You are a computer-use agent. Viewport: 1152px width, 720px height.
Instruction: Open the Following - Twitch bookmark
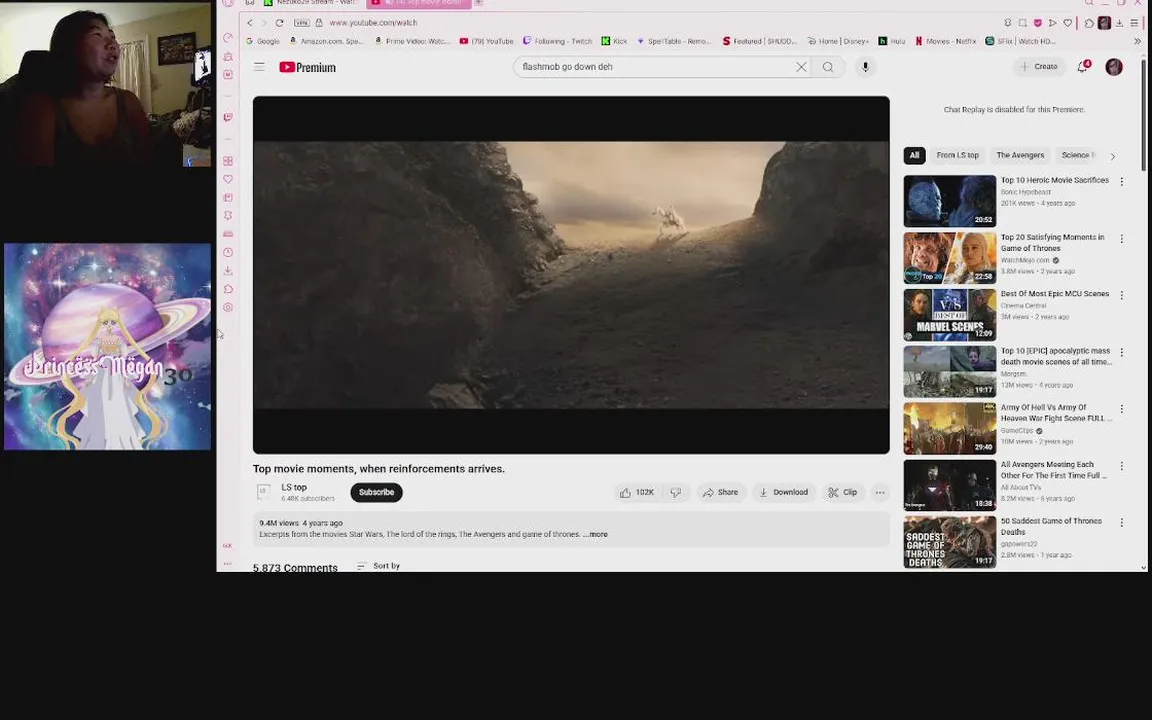click(557, 41)
